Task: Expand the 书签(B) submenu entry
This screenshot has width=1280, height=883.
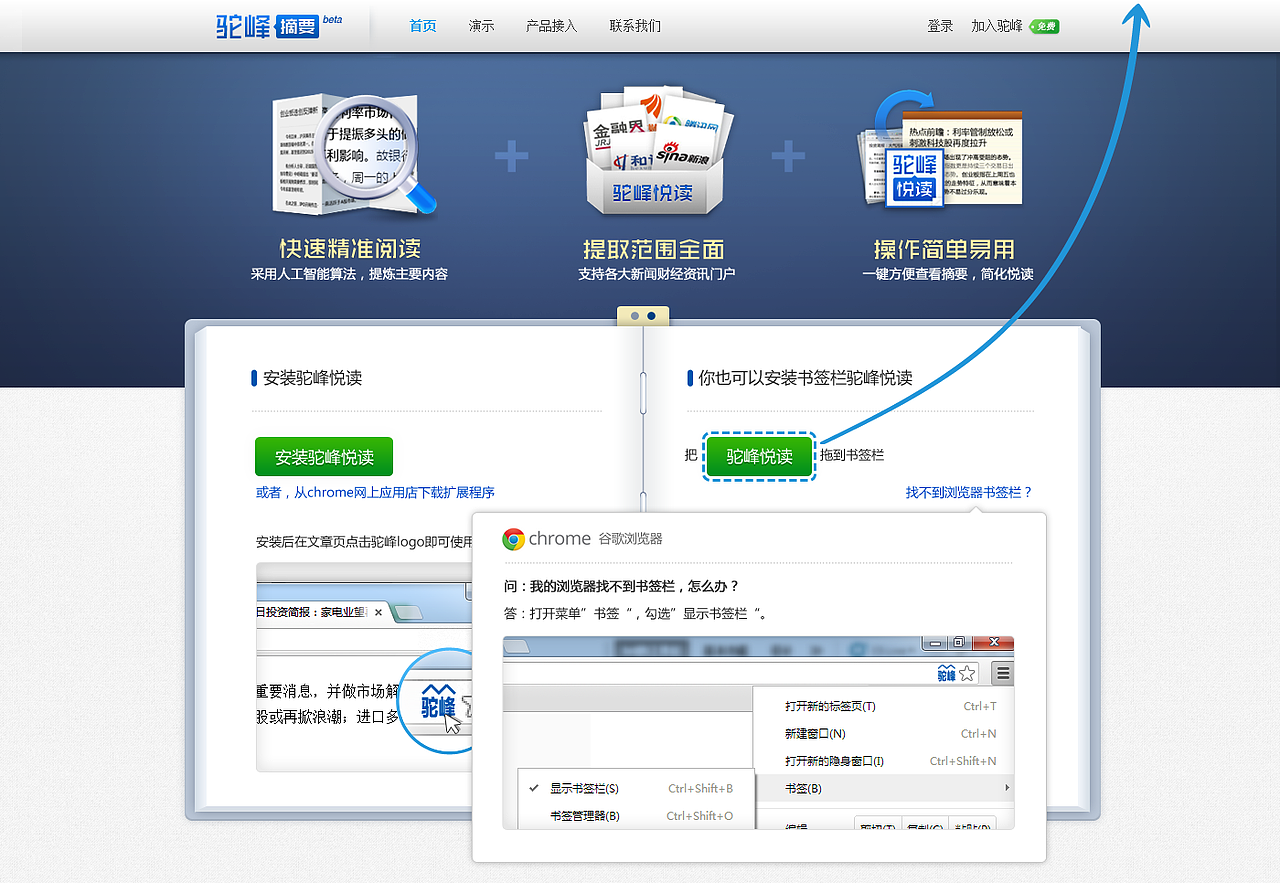Action: [884, 788]
